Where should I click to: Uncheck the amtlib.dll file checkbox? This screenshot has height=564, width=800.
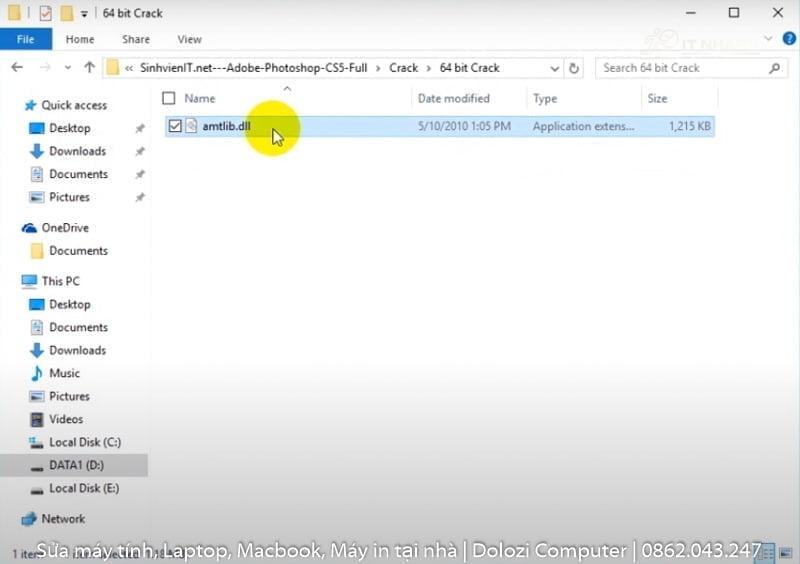pyautogui.click(x=175, y=126)
